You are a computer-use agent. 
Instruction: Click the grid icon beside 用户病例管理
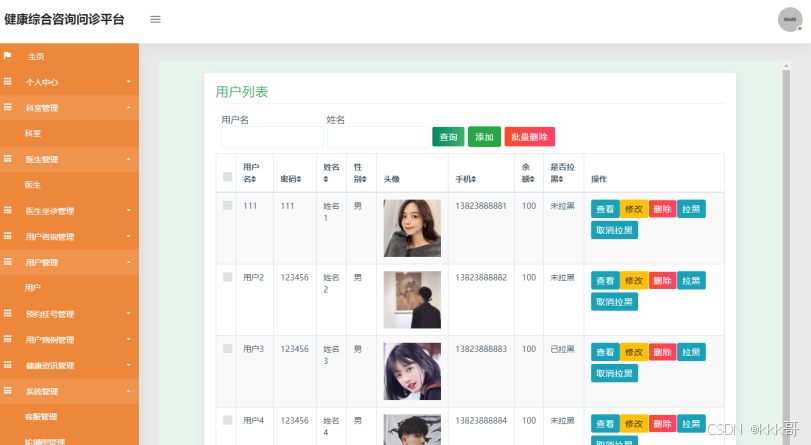click(x=7, y=339)
